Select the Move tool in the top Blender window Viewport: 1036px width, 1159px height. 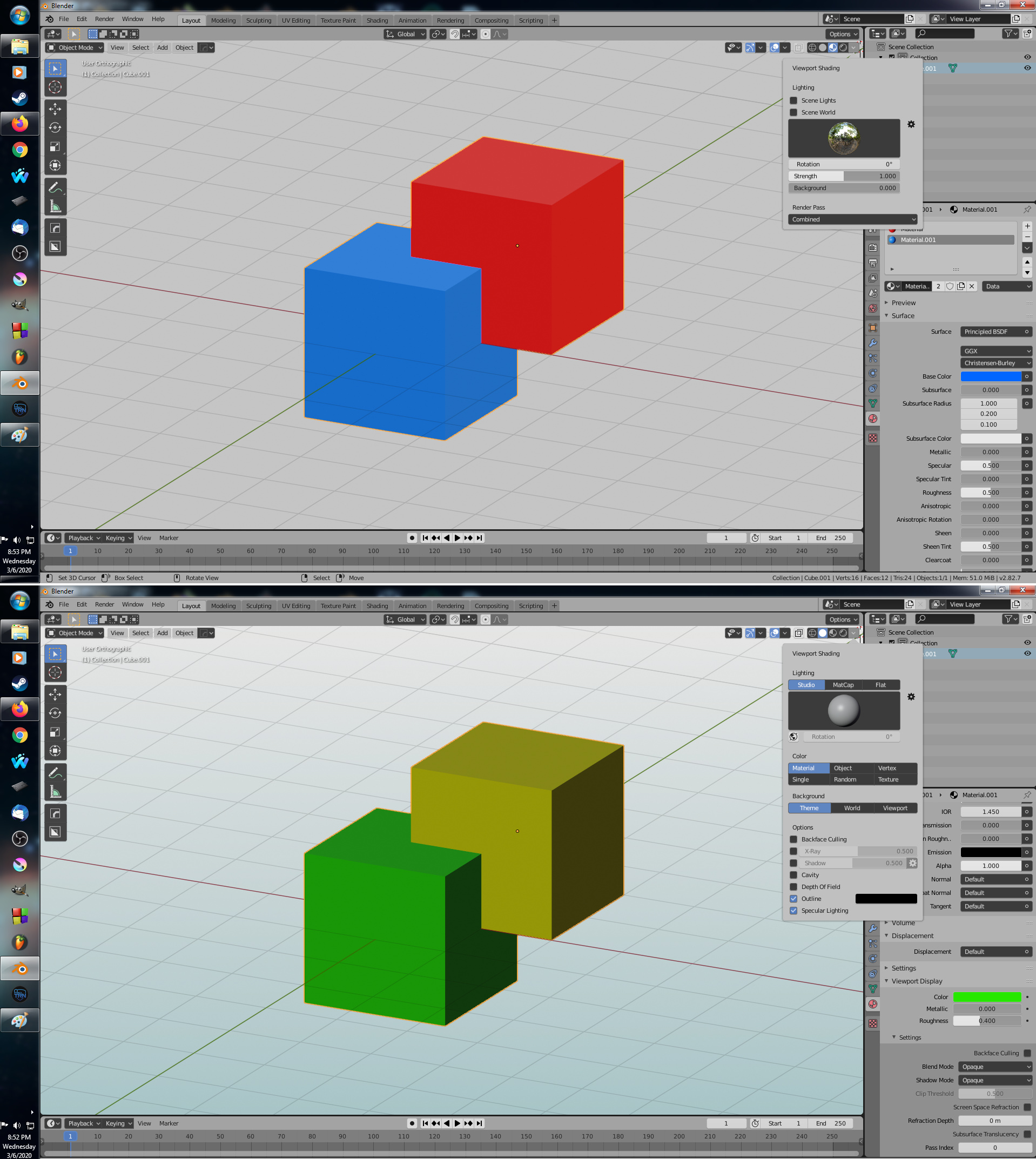[55, 108]
